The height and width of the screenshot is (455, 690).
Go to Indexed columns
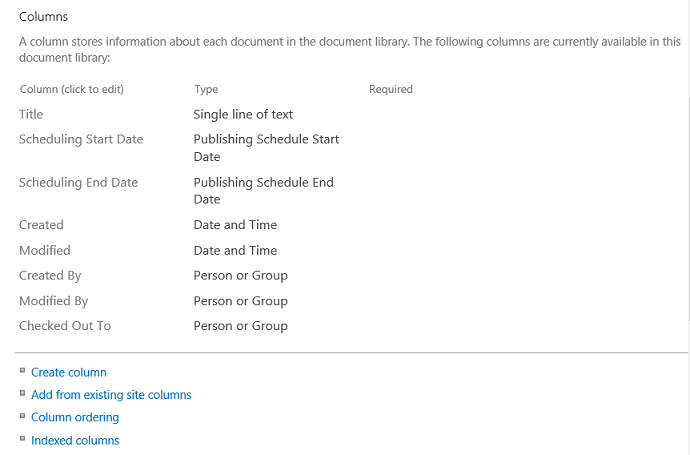75,440
